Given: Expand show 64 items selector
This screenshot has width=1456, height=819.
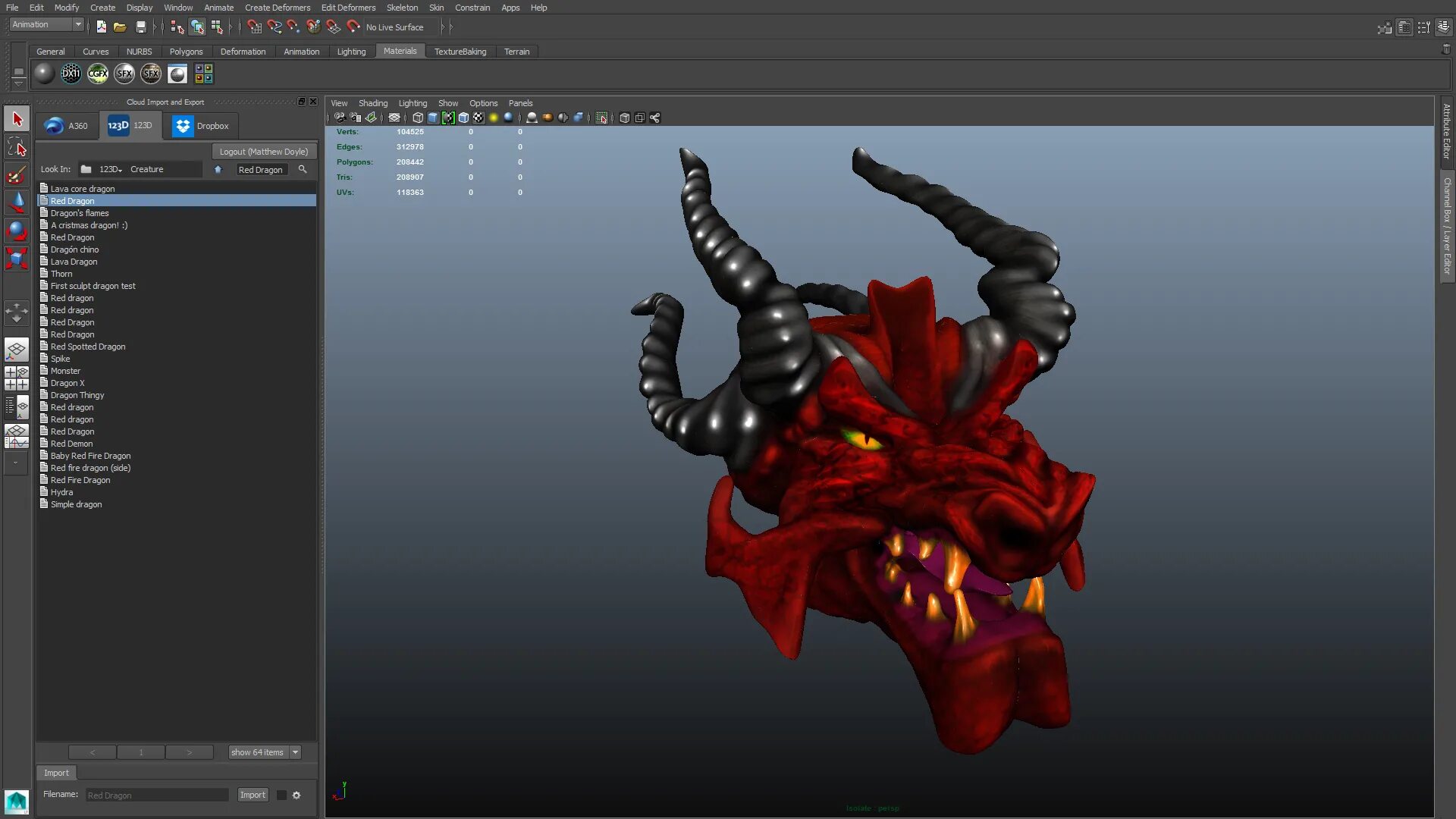Looking at the screenshot, I should coord(296,752).
